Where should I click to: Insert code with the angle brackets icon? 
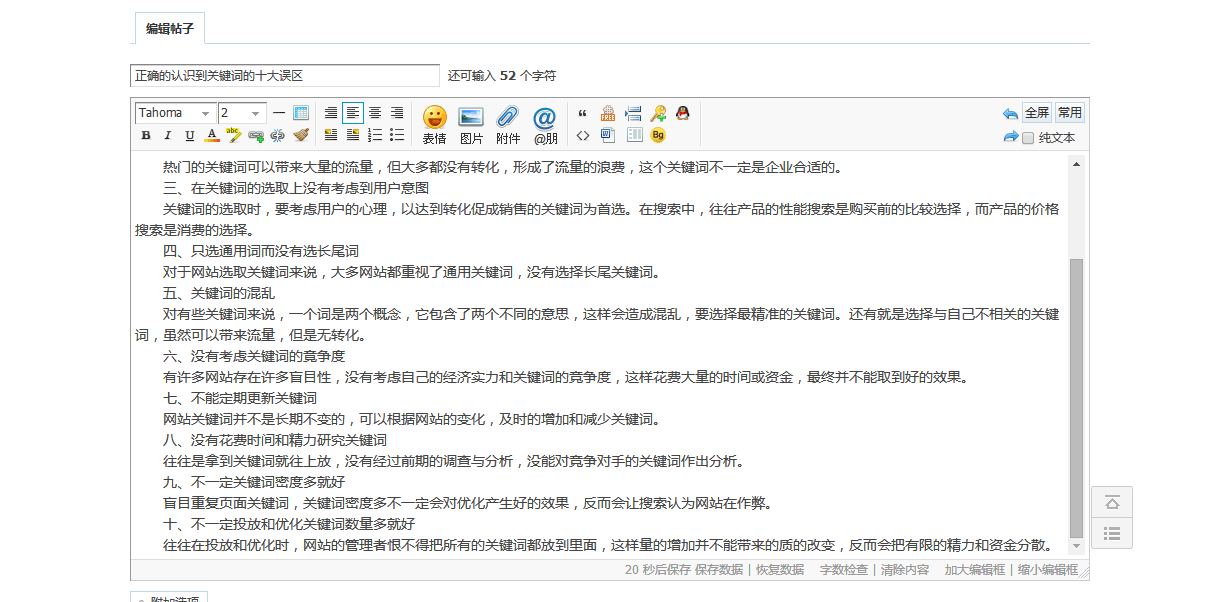point(583,135)
